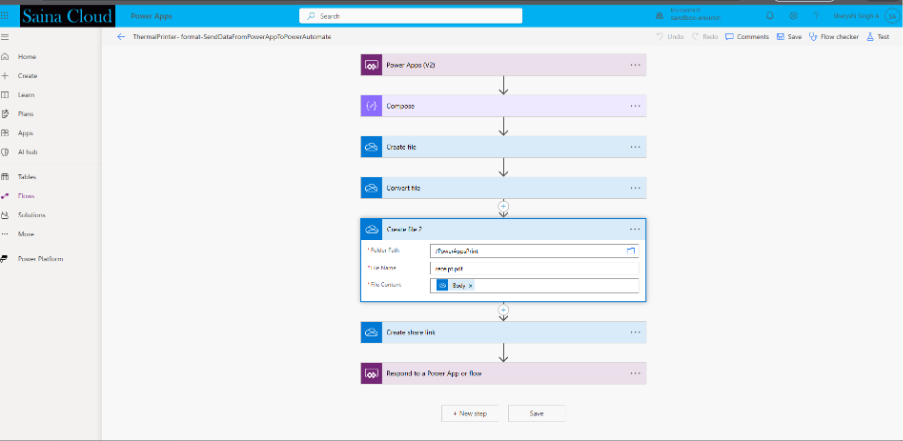Open the Compose step ellipsis menu
This screenshot has width=903, height=441.
635,106
